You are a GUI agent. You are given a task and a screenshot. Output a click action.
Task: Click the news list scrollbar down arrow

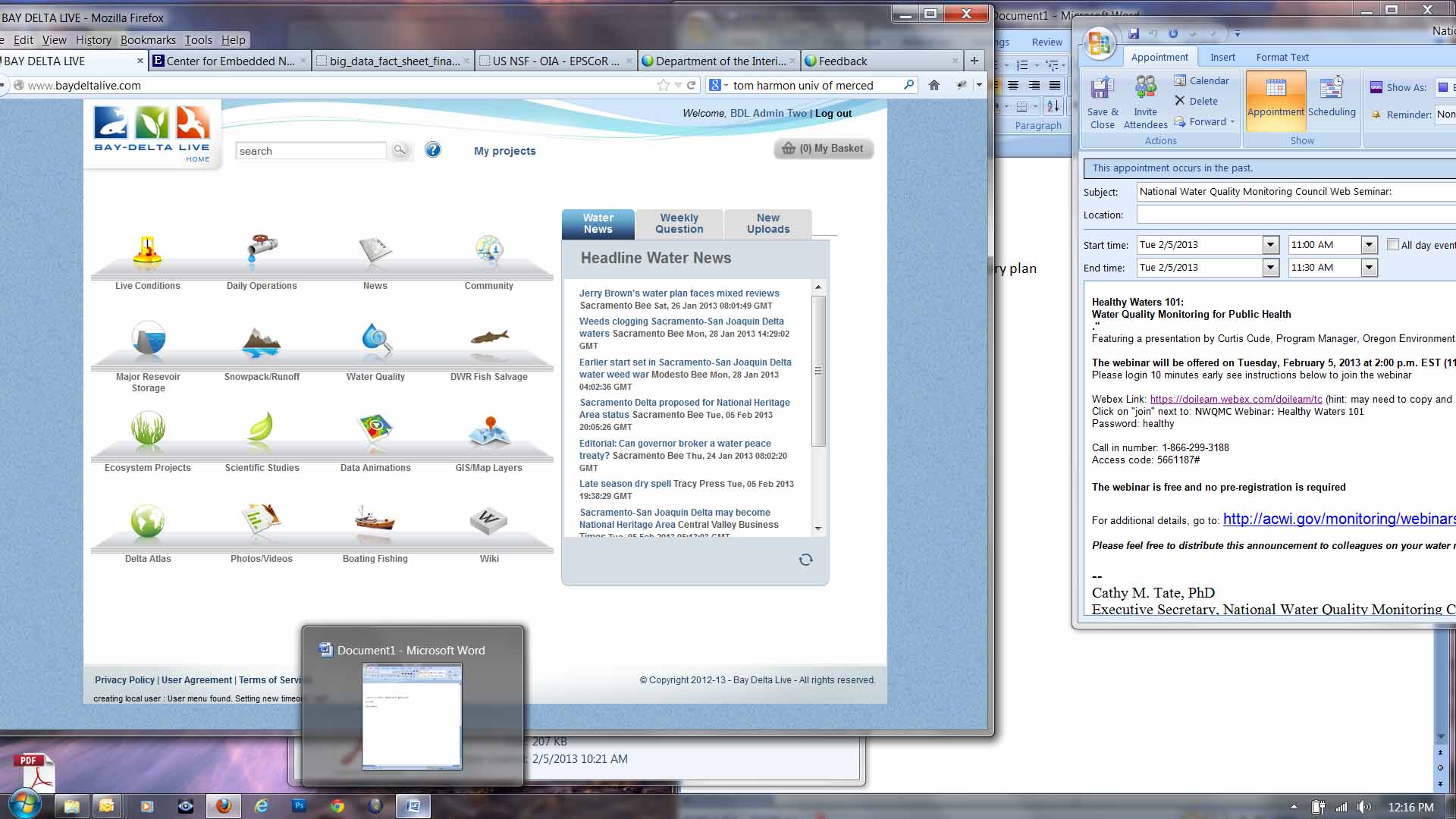(818, 529)
